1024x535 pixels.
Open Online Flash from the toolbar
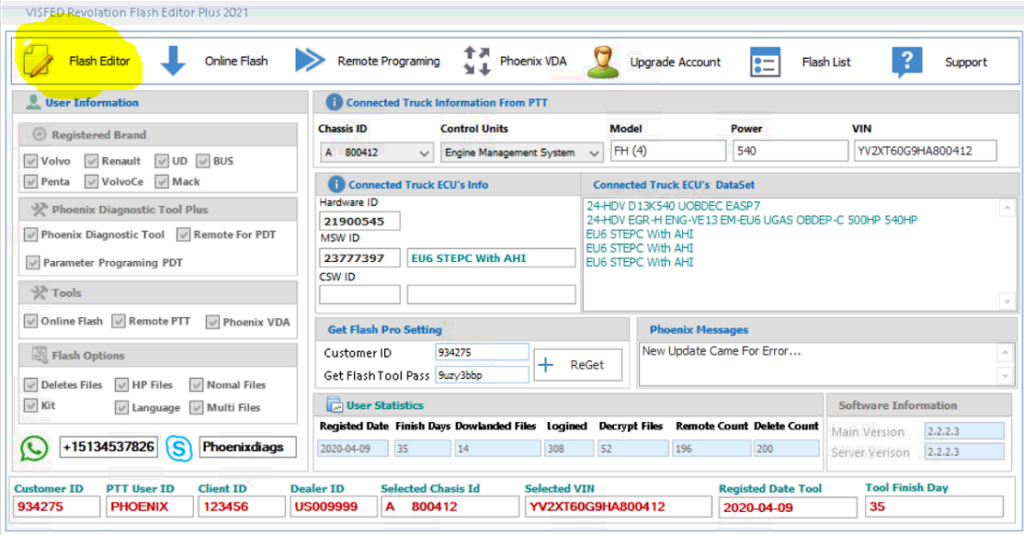pos(236,61)
